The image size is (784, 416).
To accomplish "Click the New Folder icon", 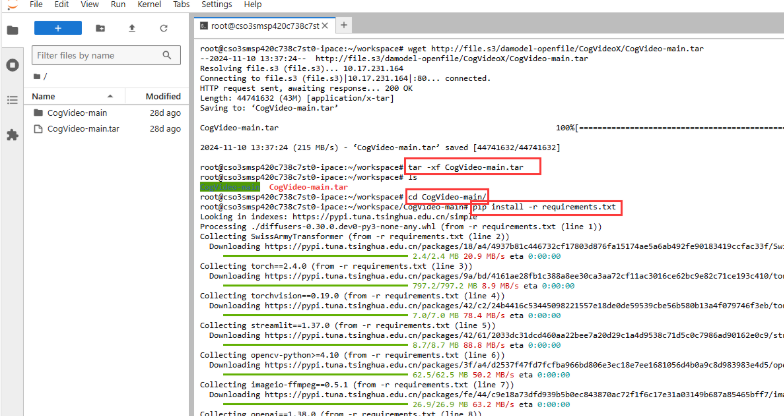I will point(100,28).
